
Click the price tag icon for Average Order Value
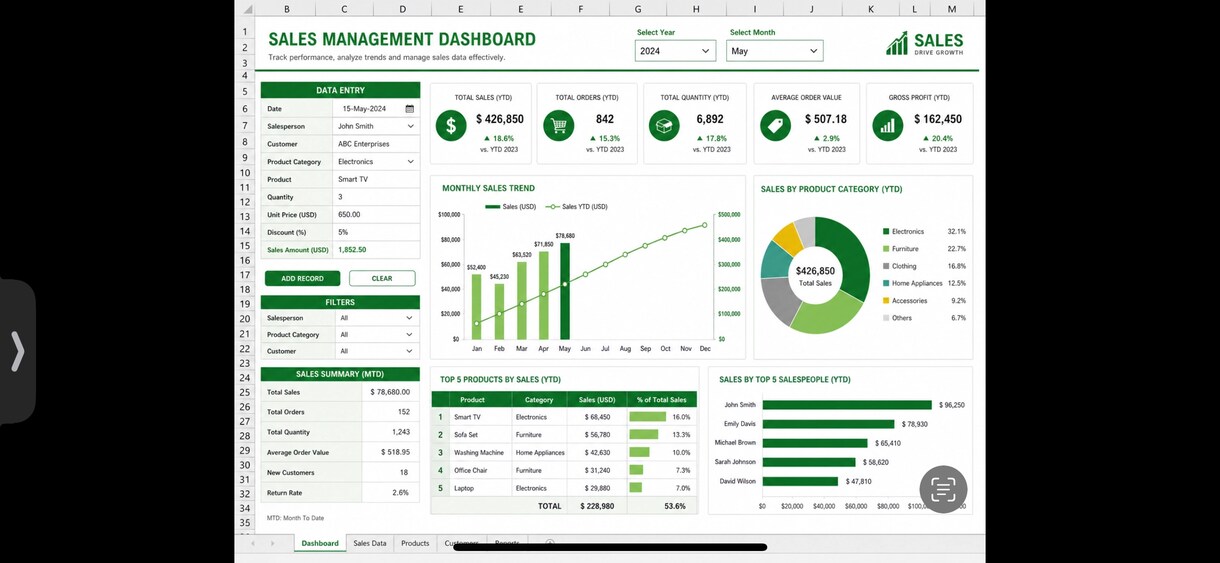pos(775,125)
